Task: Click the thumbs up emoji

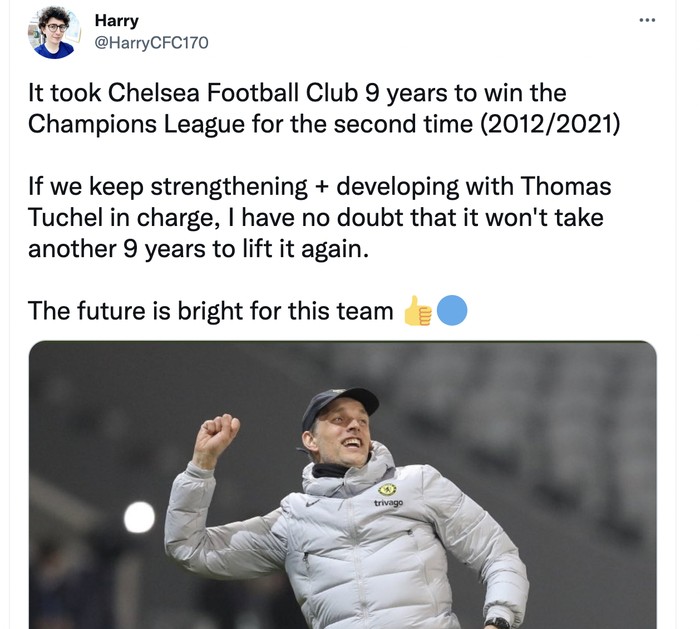Action: point(417,311)
